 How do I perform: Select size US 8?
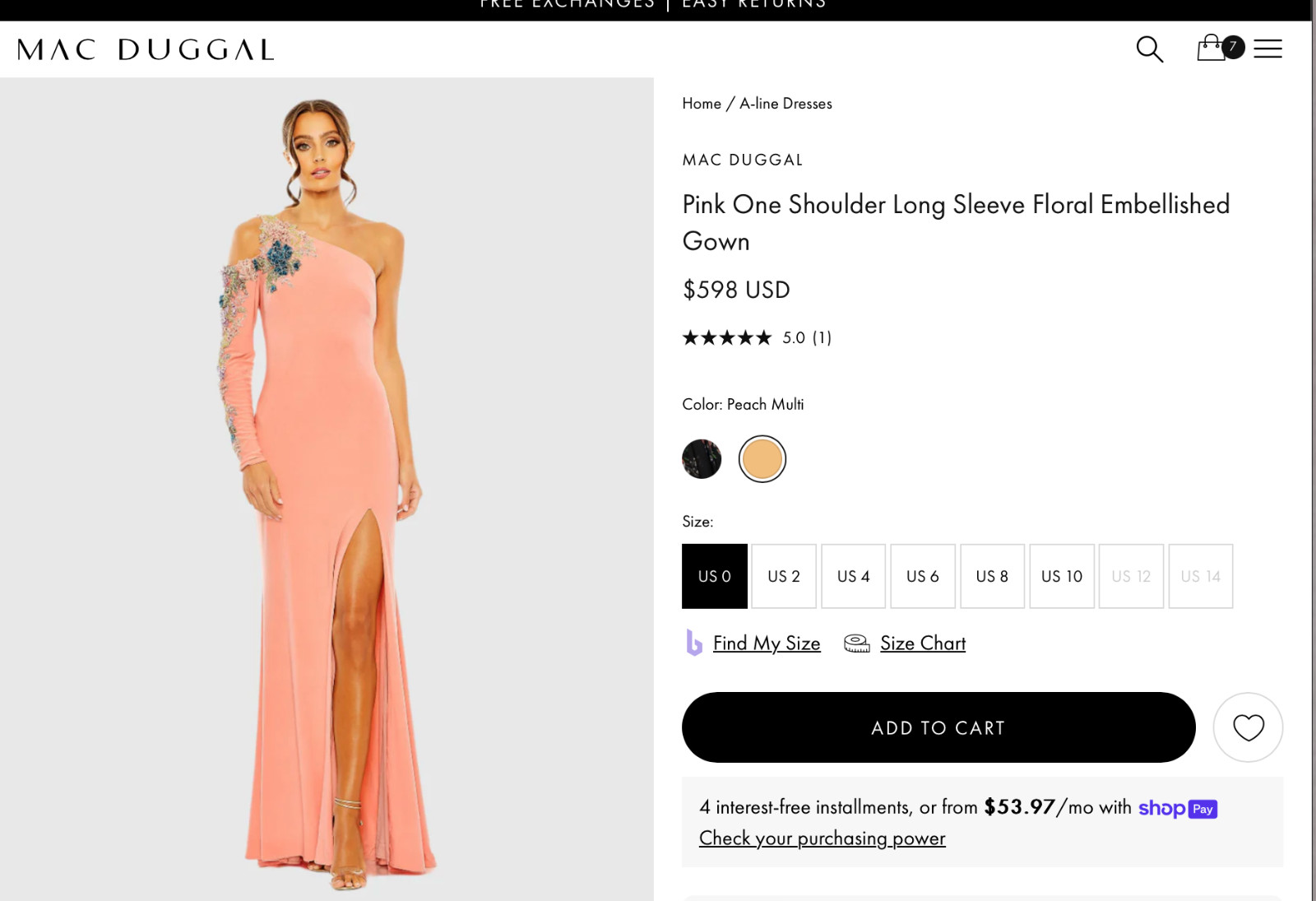click(x=992, y=576)
